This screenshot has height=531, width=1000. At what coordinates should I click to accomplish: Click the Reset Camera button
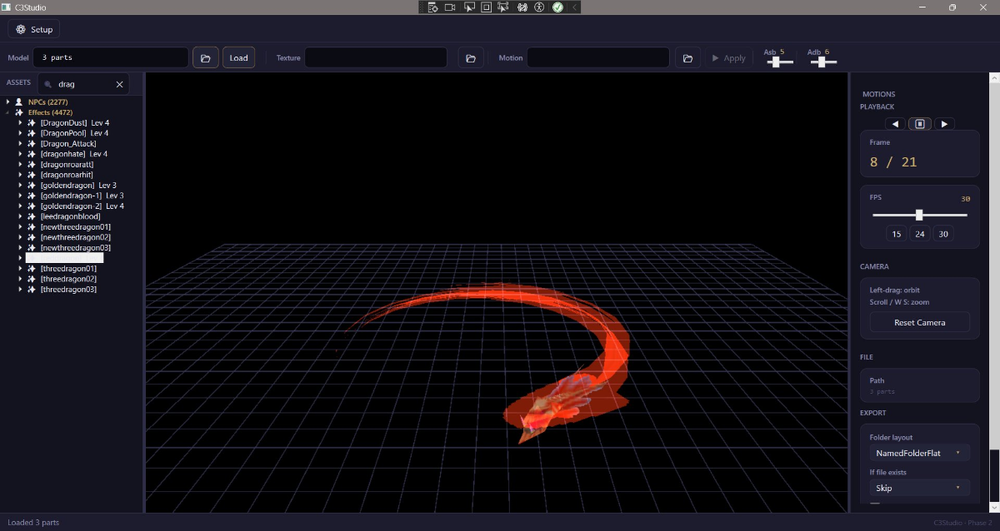(920, 323)
